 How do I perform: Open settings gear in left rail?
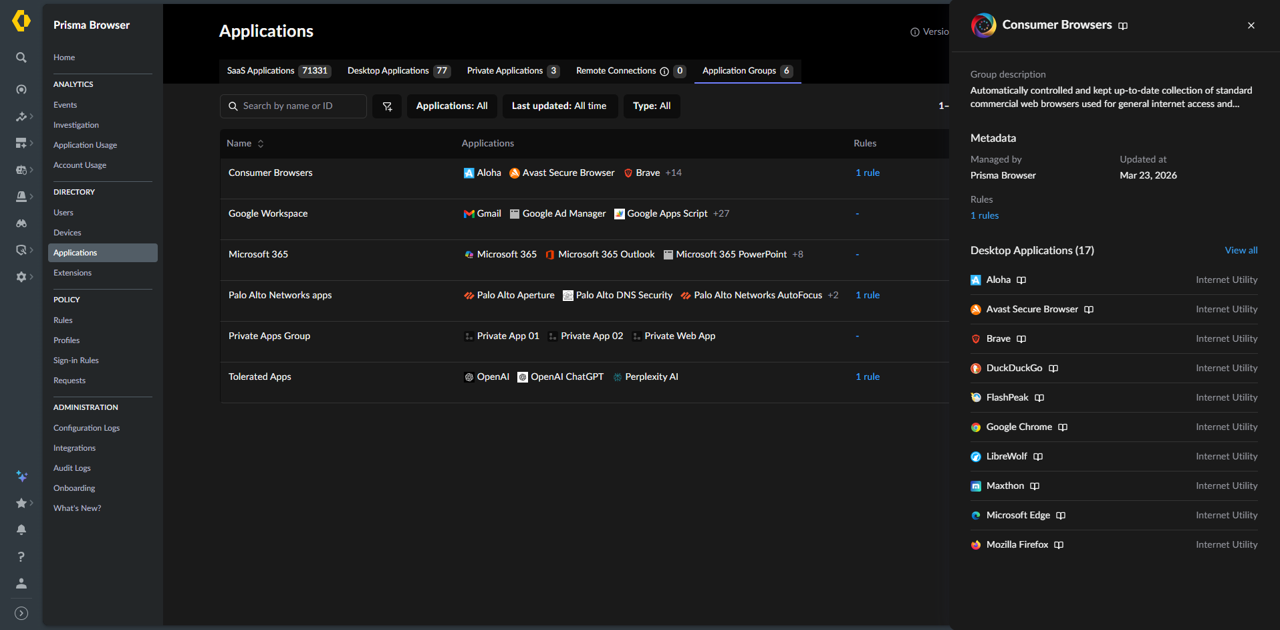point(21,277)
